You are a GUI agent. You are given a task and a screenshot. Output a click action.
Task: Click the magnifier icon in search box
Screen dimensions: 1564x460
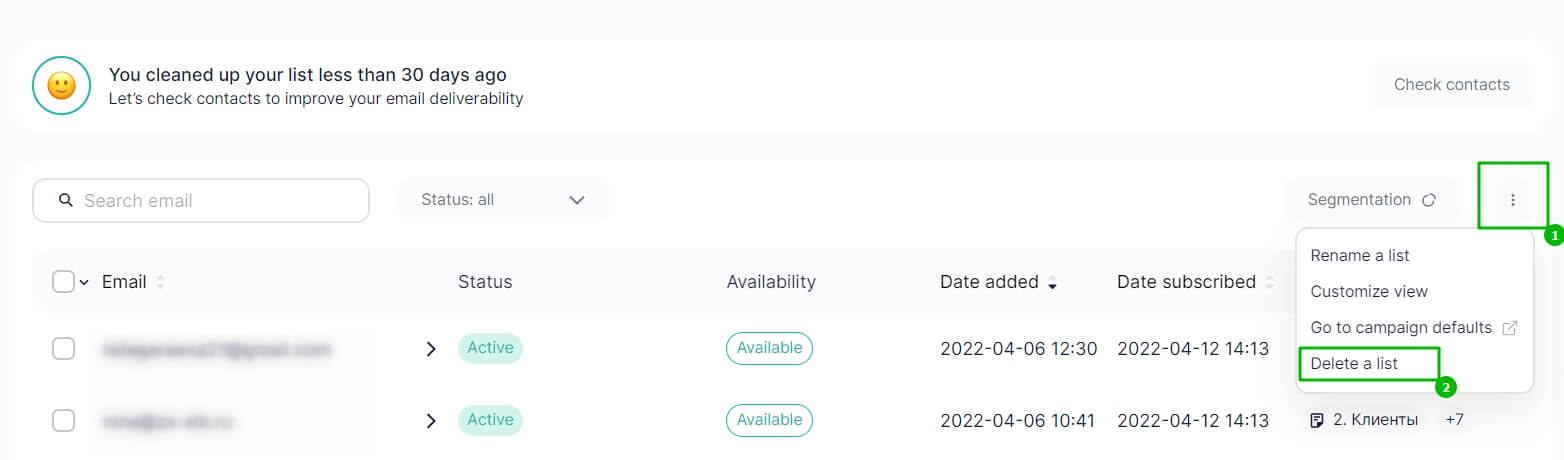(x=66, y=200)
